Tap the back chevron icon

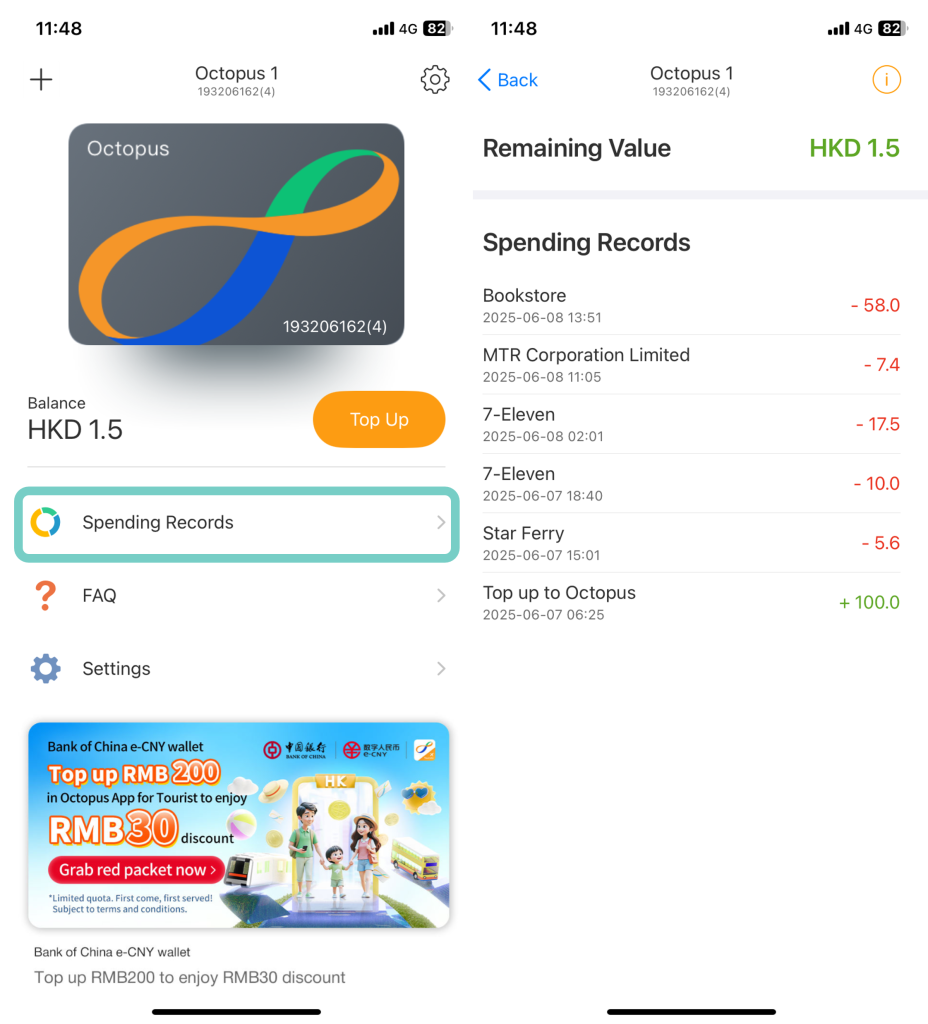[x=485, y=80]
